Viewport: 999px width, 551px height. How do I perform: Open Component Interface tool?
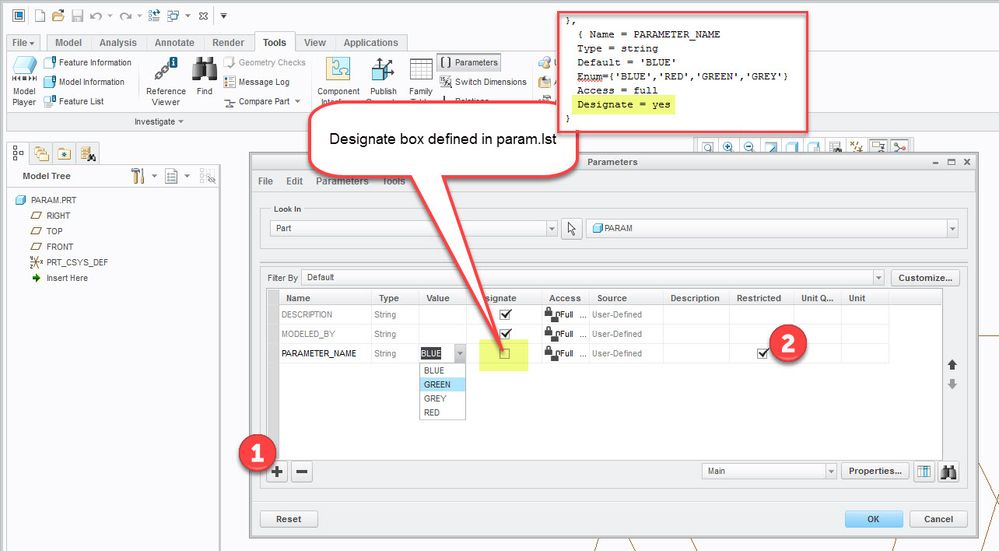click(x=338, y=81)
